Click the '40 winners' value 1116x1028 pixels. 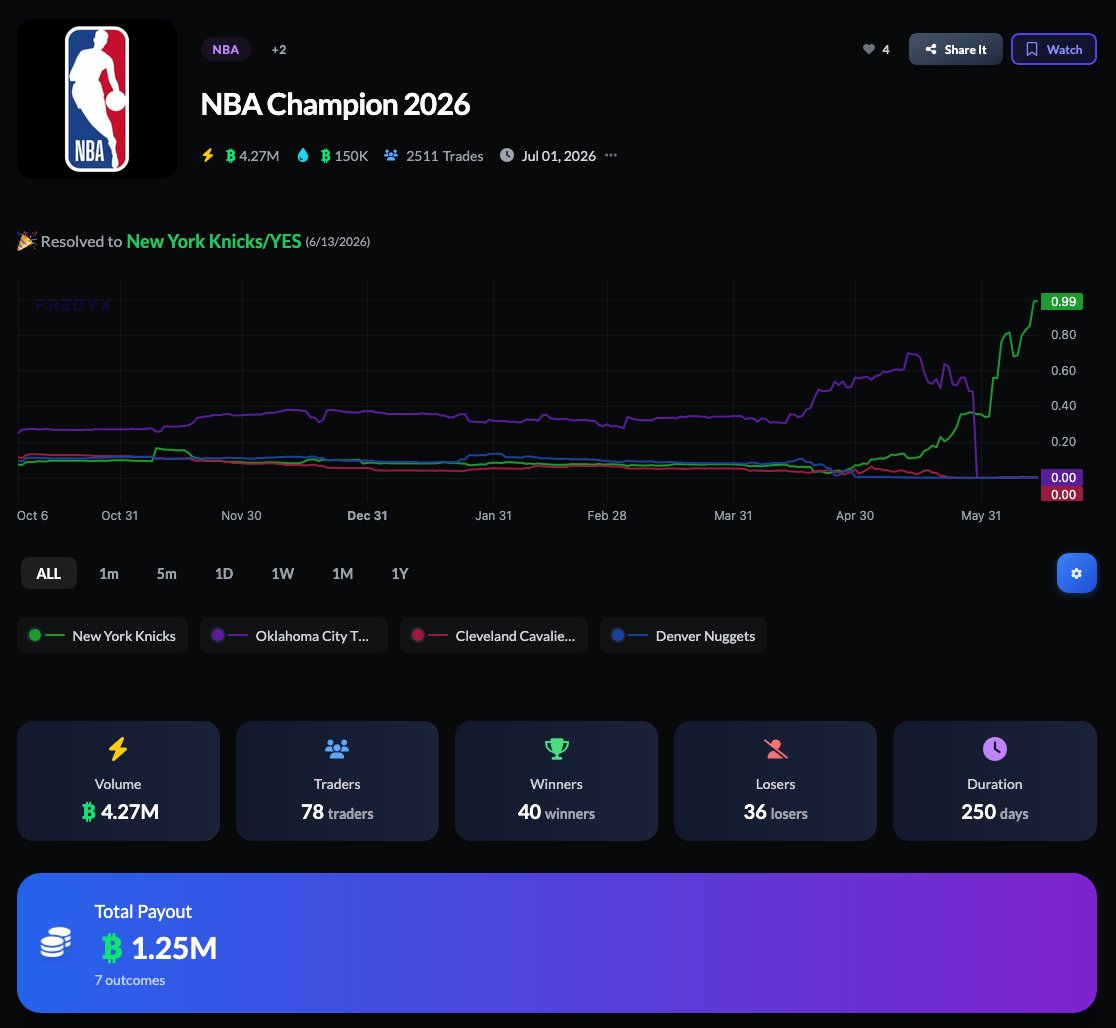(x=557, y=812)
